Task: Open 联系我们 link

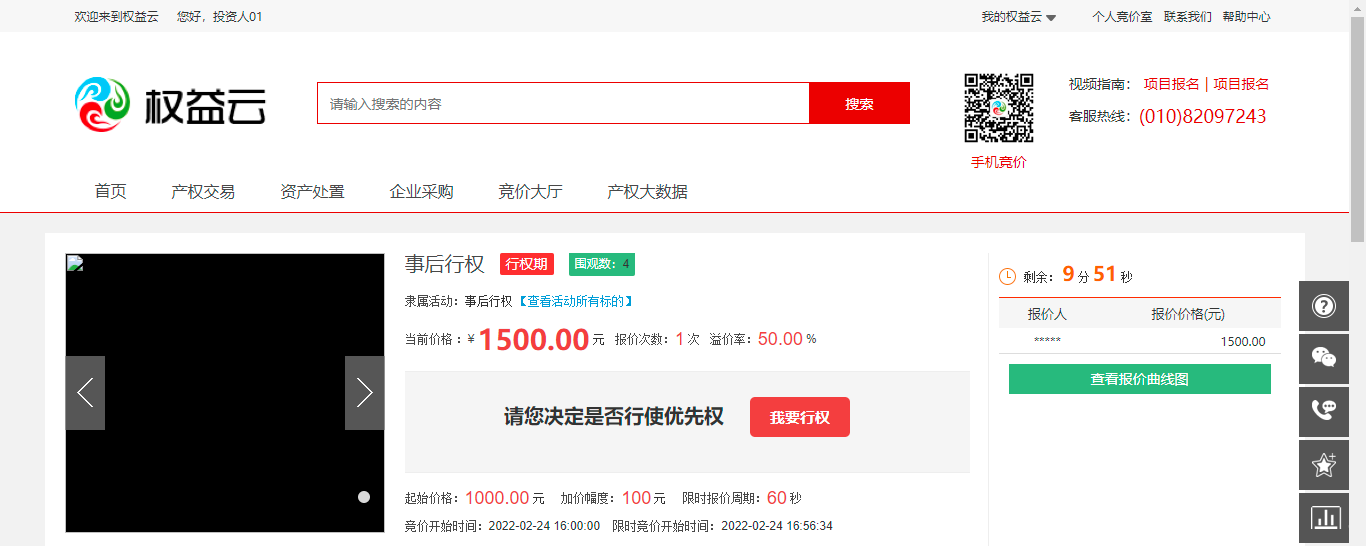Action: (1188, 16)
